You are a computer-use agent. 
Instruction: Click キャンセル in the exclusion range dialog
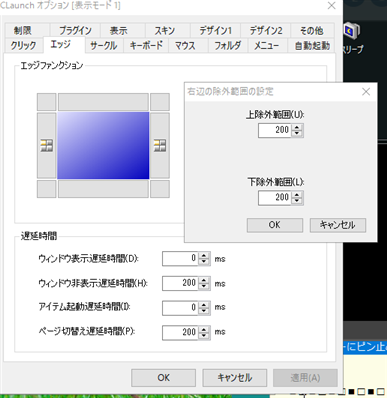click(338, 225)
